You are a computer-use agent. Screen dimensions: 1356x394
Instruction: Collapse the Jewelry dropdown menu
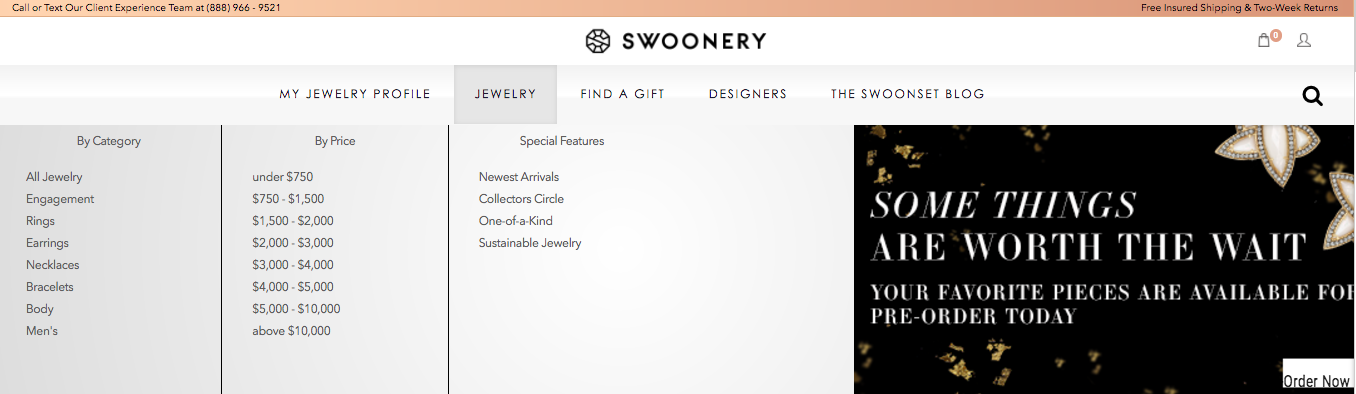(x=505, y=94)
